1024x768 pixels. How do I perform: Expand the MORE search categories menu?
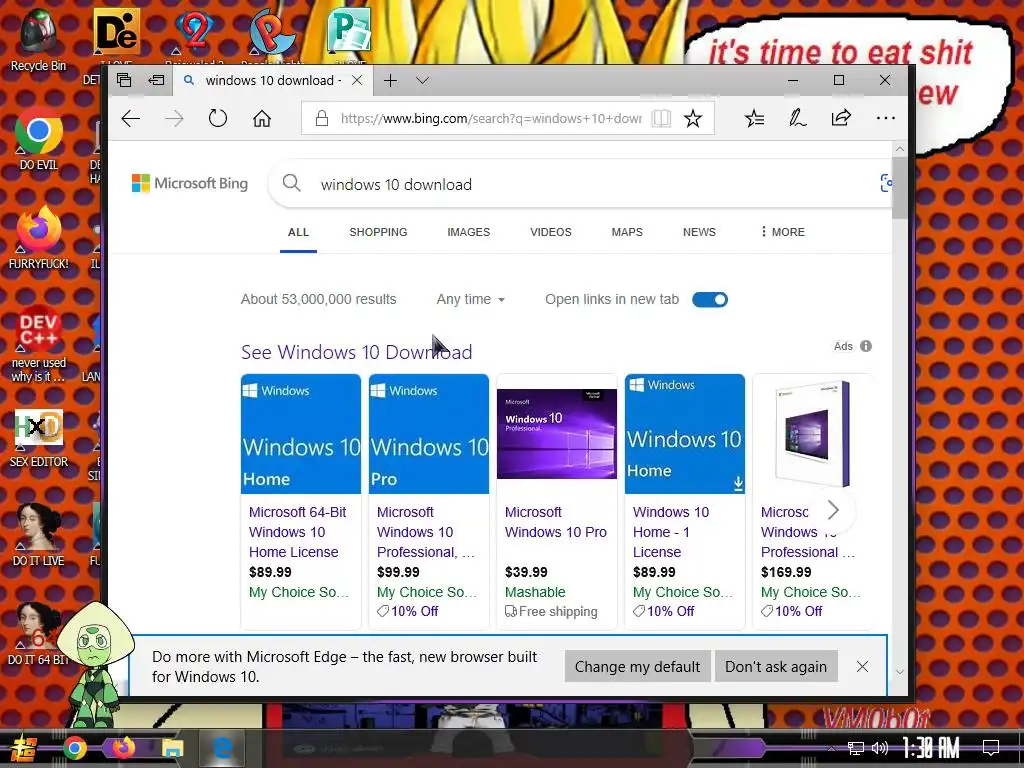[x=783, y=232]
